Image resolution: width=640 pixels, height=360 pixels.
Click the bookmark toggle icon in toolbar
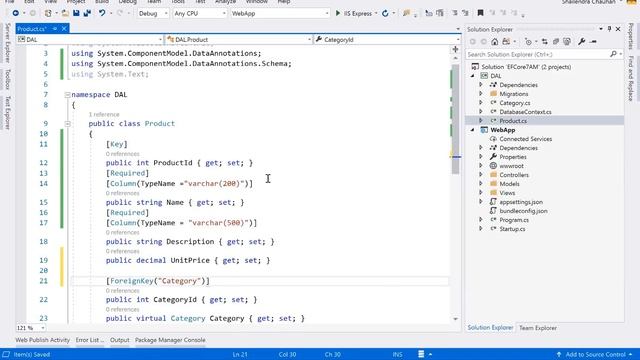480,13
